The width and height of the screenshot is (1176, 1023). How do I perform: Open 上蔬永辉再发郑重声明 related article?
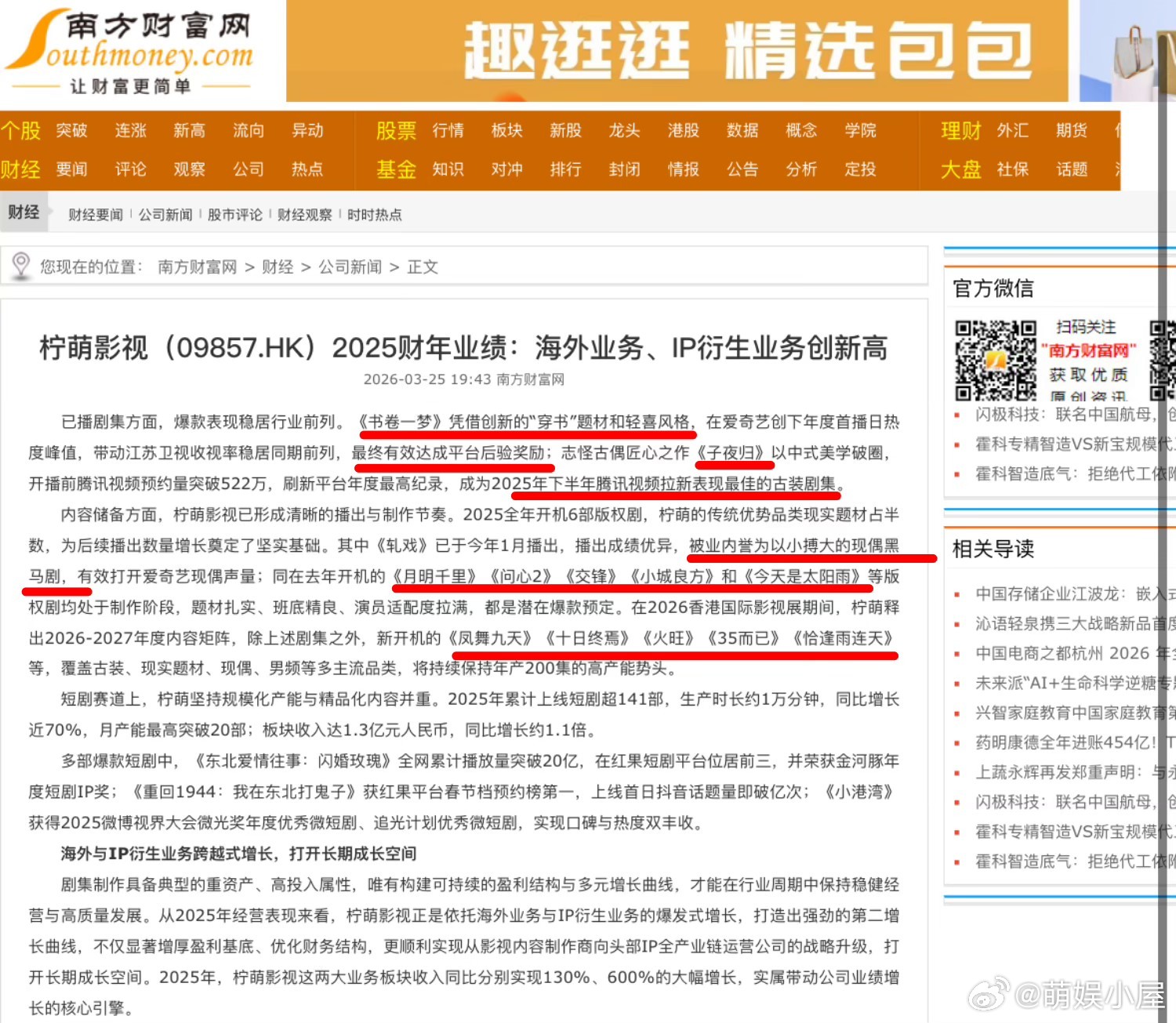1075,772
